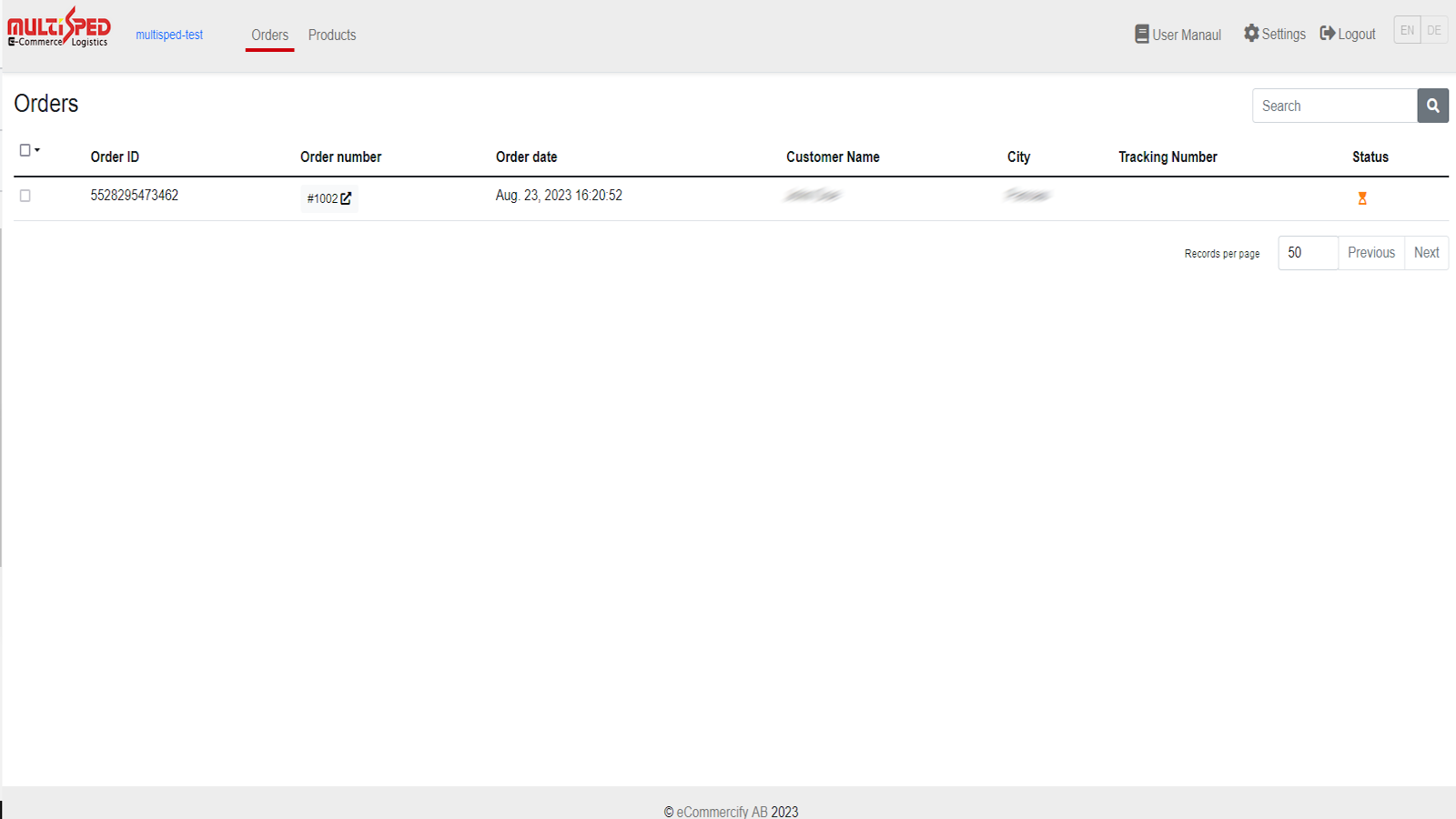Image resolution: width=1456 pixels, height=819 pixels.
Task: Click the Orders page heading
Action: [46, 104]
